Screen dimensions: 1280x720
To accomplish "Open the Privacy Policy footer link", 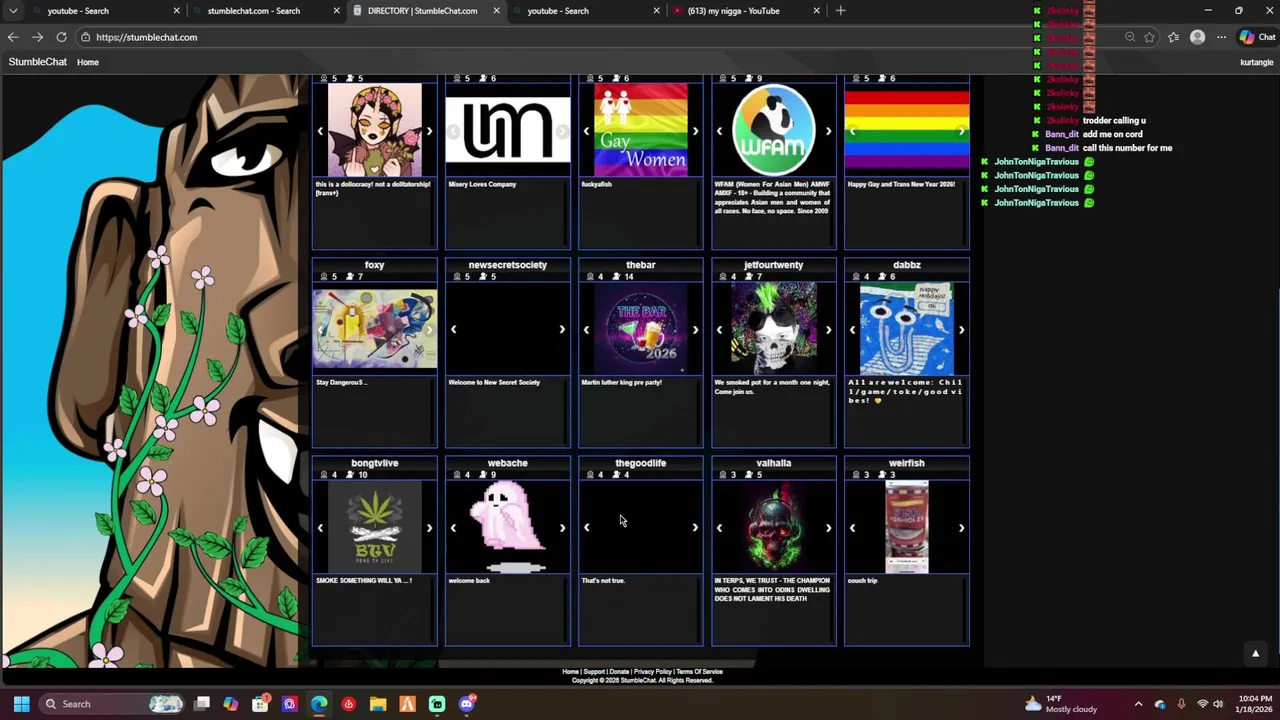I will click(x=652, y=672).
